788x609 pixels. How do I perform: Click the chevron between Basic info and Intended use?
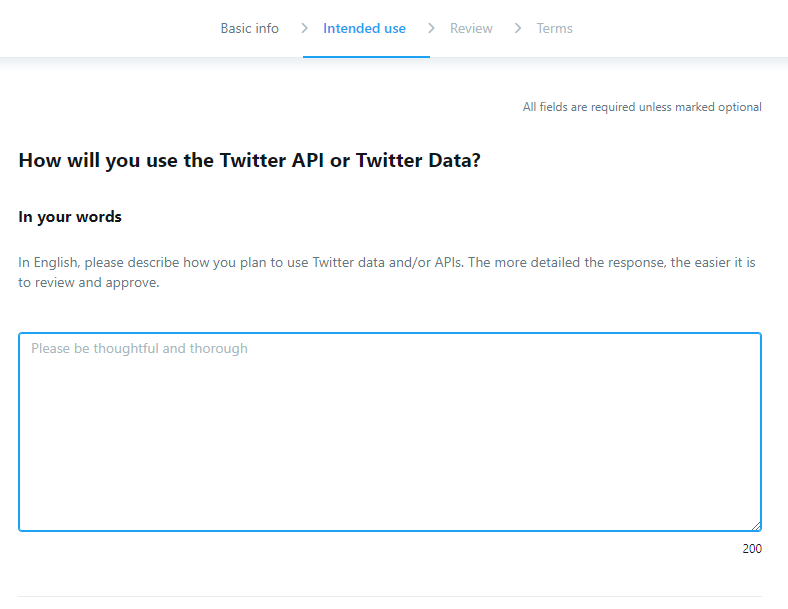point(304,28)
